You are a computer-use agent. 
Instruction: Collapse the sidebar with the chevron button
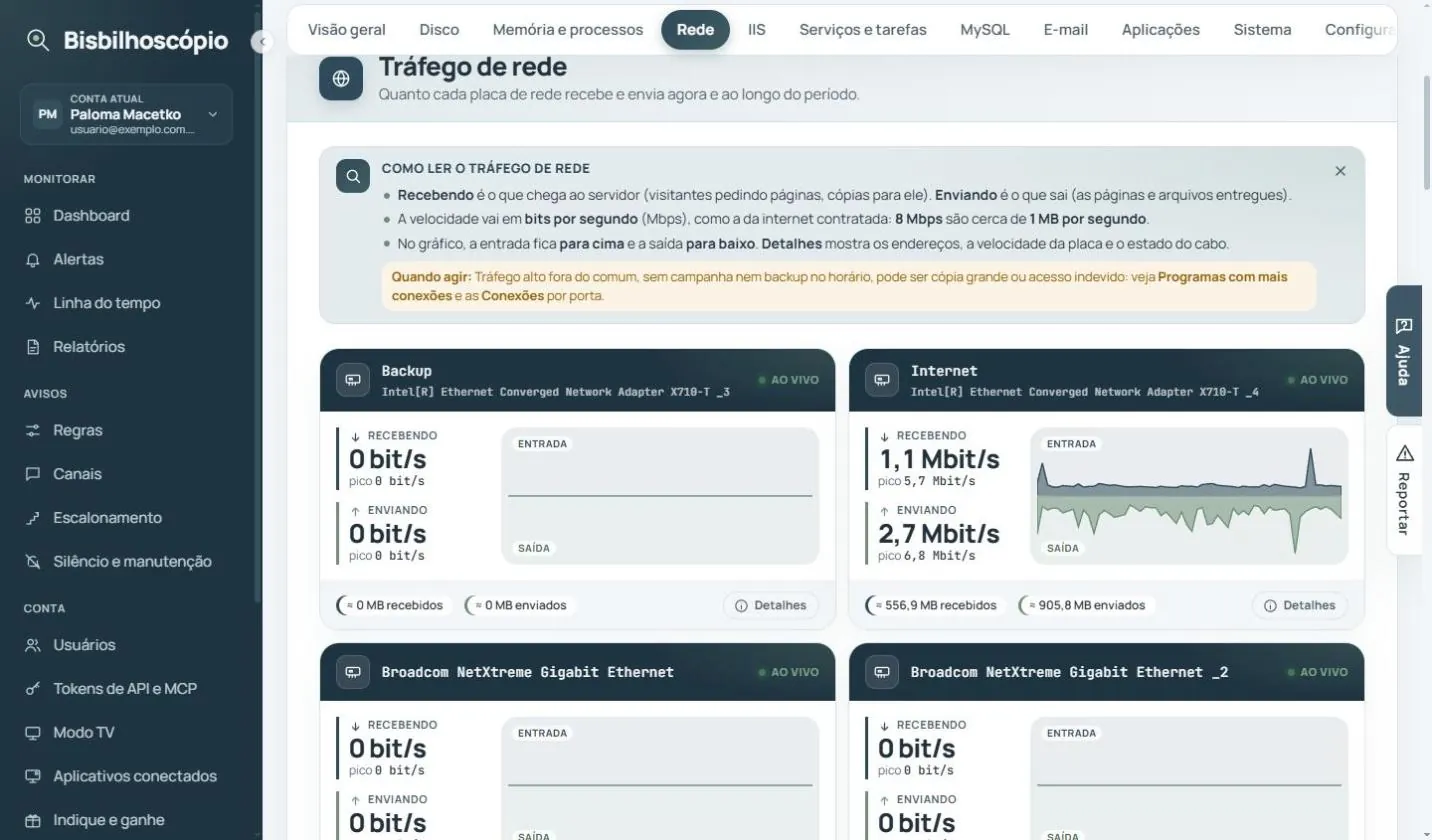click(x=262, y=42)
